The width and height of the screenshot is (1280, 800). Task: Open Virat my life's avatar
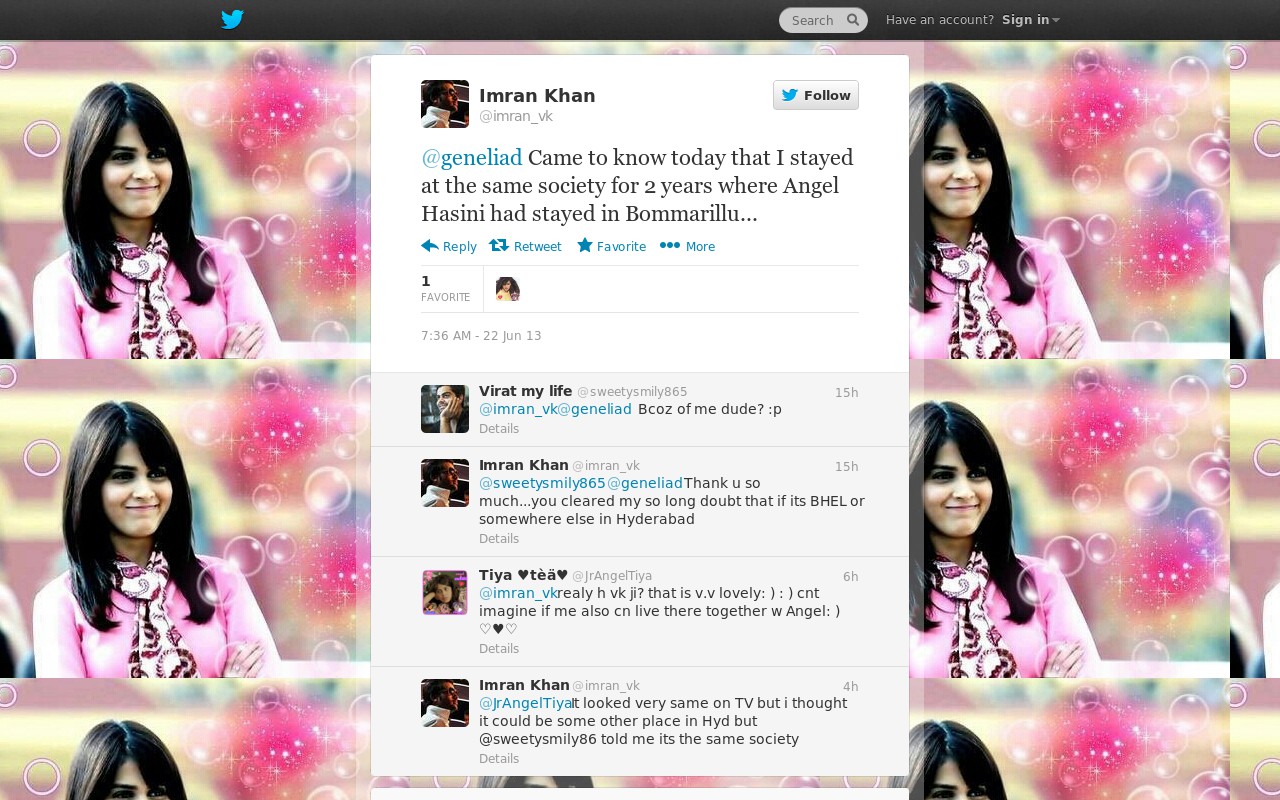pos(445,409)
